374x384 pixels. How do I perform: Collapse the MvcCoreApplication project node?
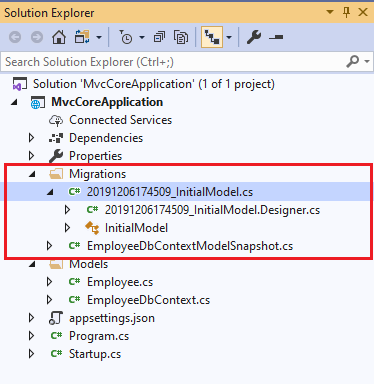[14, 102]
